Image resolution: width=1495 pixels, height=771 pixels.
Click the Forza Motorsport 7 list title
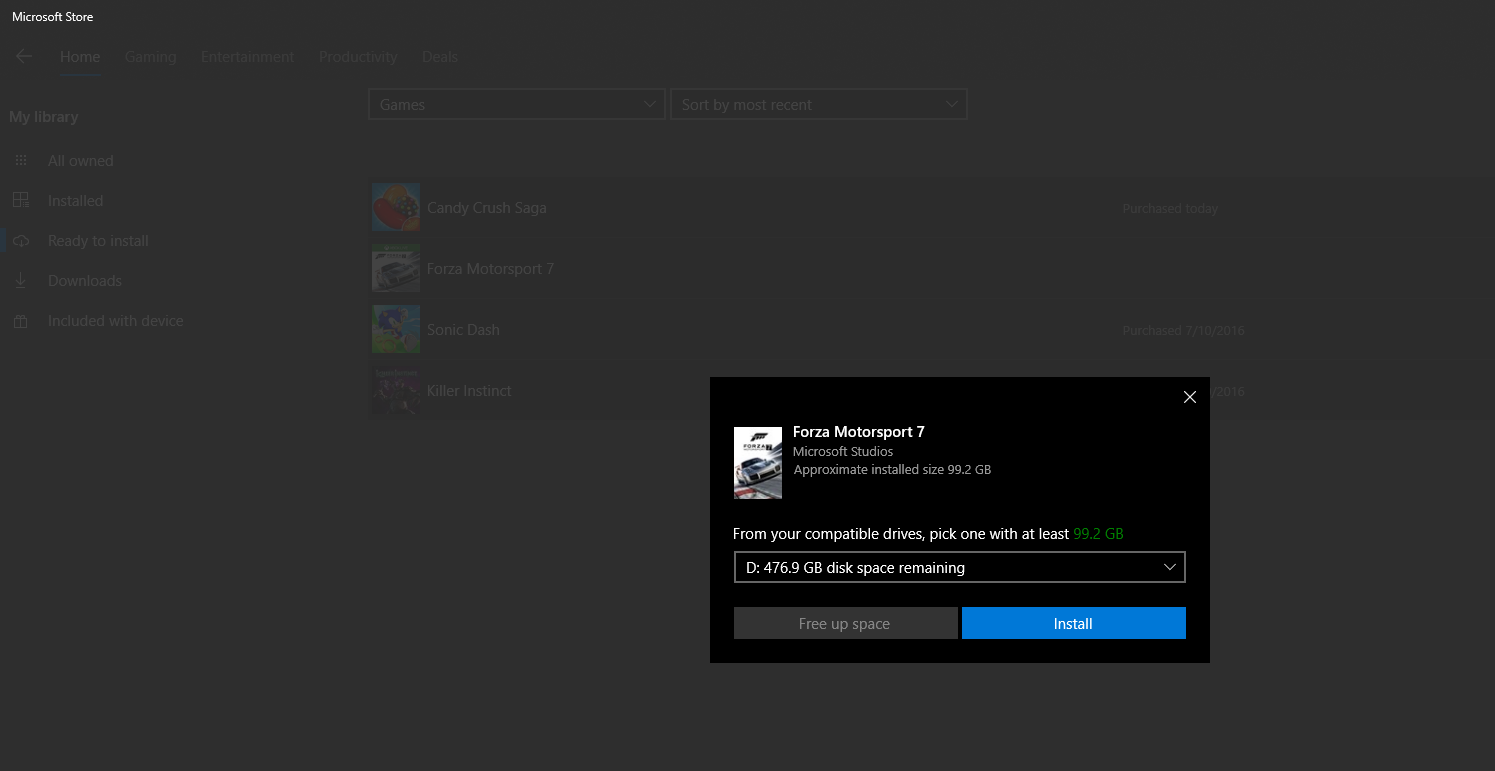(490, 269)
